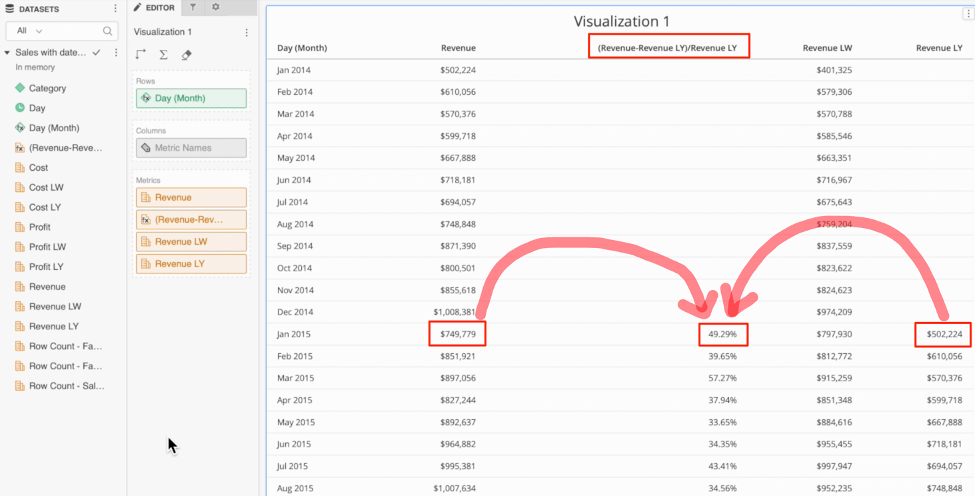Click the Jan 2015 percentage cell 49.29%
Viewport: 977px width, 497px height.
(722, 334)
